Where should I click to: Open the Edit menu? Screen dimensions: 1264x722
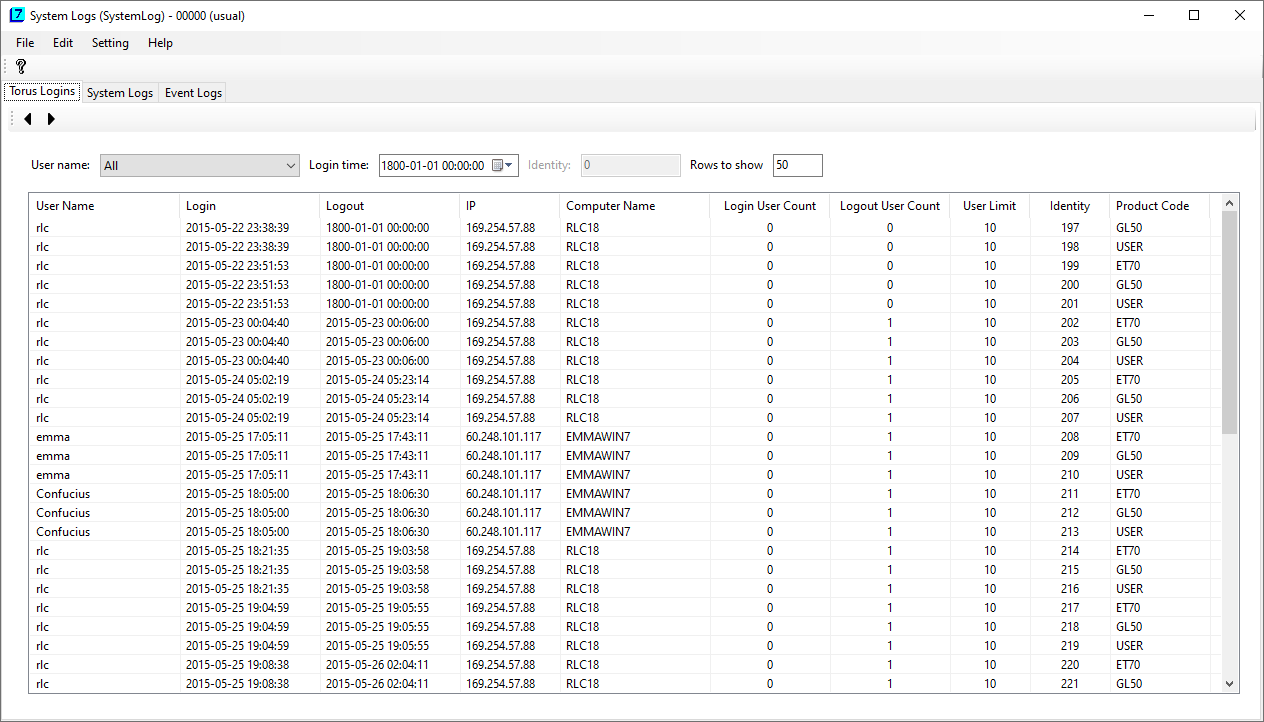63,43
